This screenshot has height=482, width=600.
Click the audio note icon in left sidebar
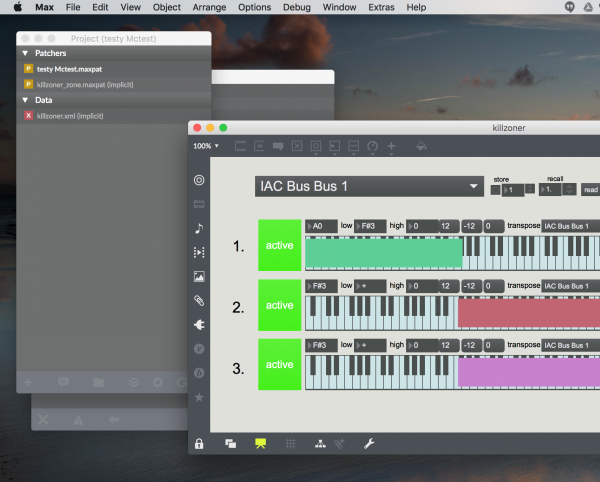click(199, 228)
